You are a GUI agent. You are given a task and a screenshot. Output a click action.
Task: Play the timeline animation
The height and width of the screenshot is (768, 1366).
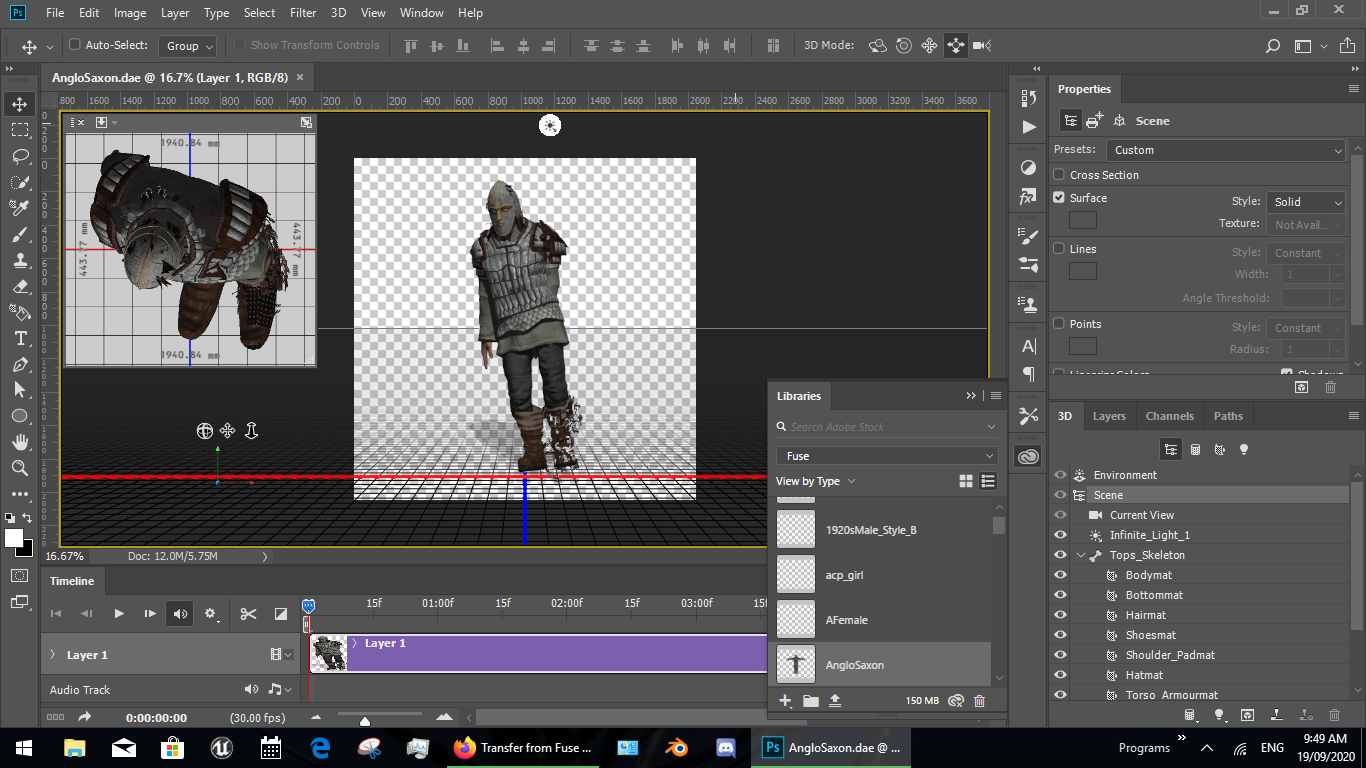(118, 613)
